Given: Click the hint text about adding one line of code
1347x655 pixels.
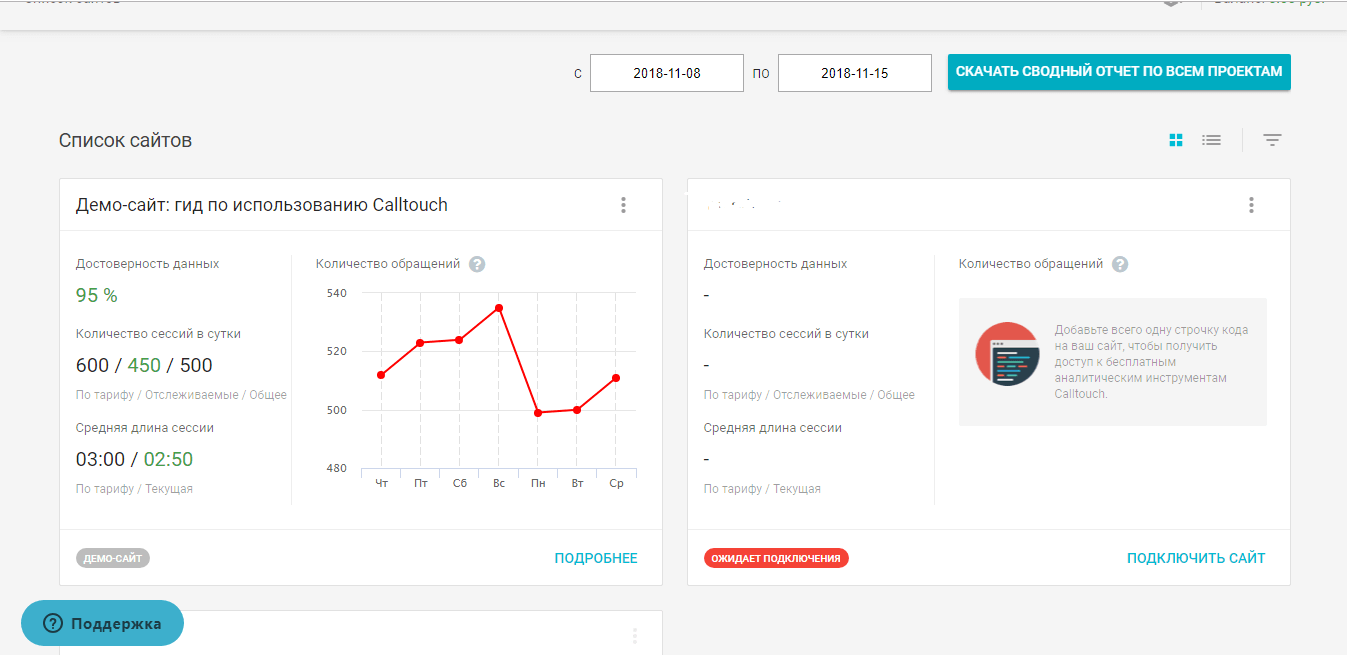Looking at the screenshot, I should 1151,361.
